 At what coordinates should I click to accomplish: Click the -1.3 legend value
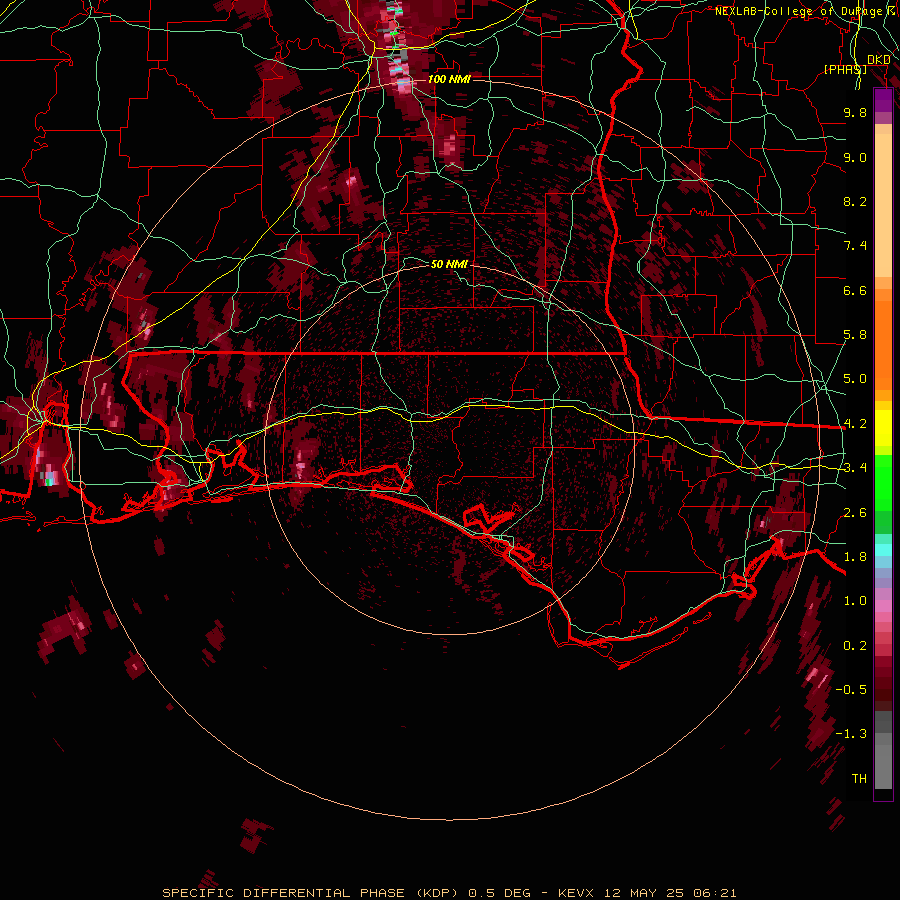click(851, 734)
